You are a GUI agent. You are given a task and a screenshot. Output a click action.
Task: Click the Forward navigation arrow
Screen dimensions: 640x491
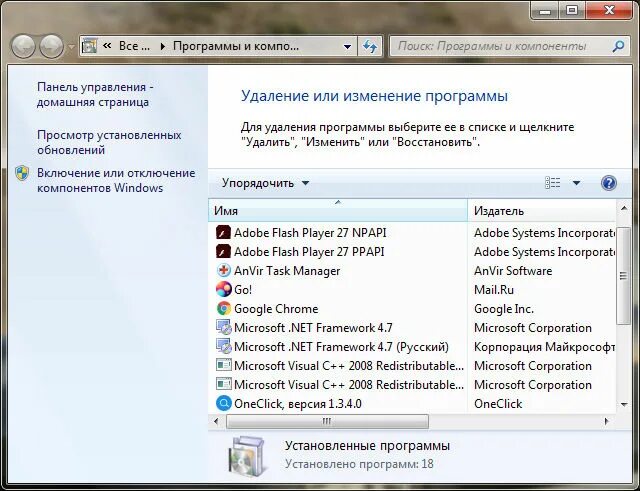(x=51, y=46)
